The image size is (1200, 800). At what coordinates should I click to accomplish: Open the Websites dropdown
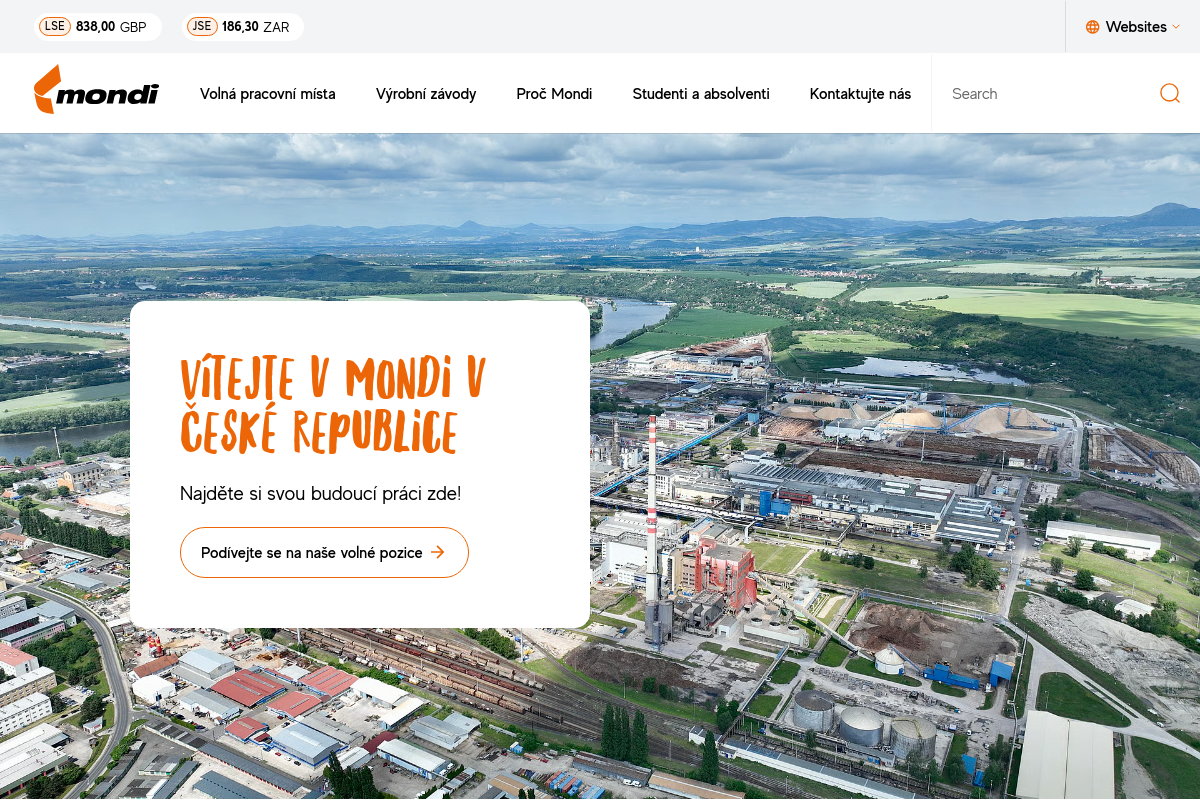pos(1135,27)
